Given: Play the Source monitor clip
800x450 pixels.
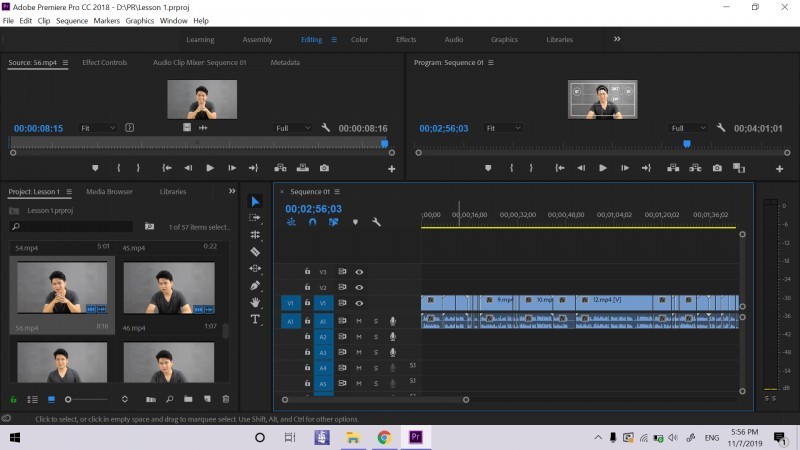Looking at the screenshot, I should 210,168.
